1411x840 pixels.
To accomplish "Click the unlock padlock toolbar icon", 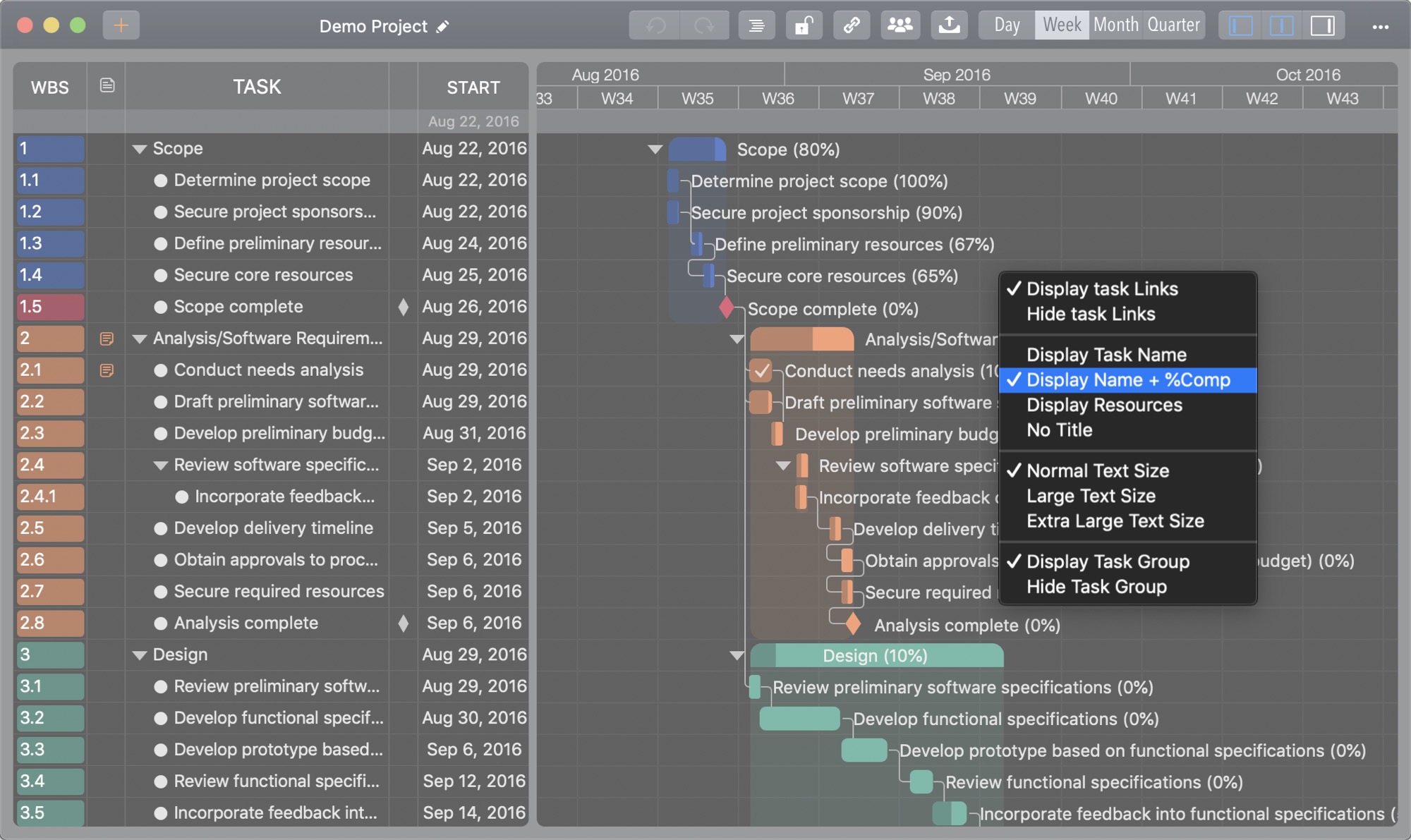I will click(804, 26).
